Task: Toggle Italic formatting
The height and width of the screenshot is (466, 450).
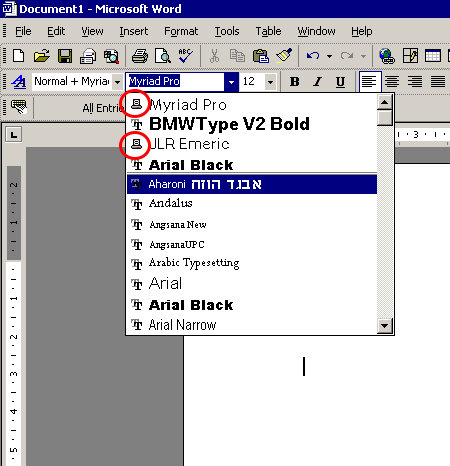Action: [x=317, y=81]
